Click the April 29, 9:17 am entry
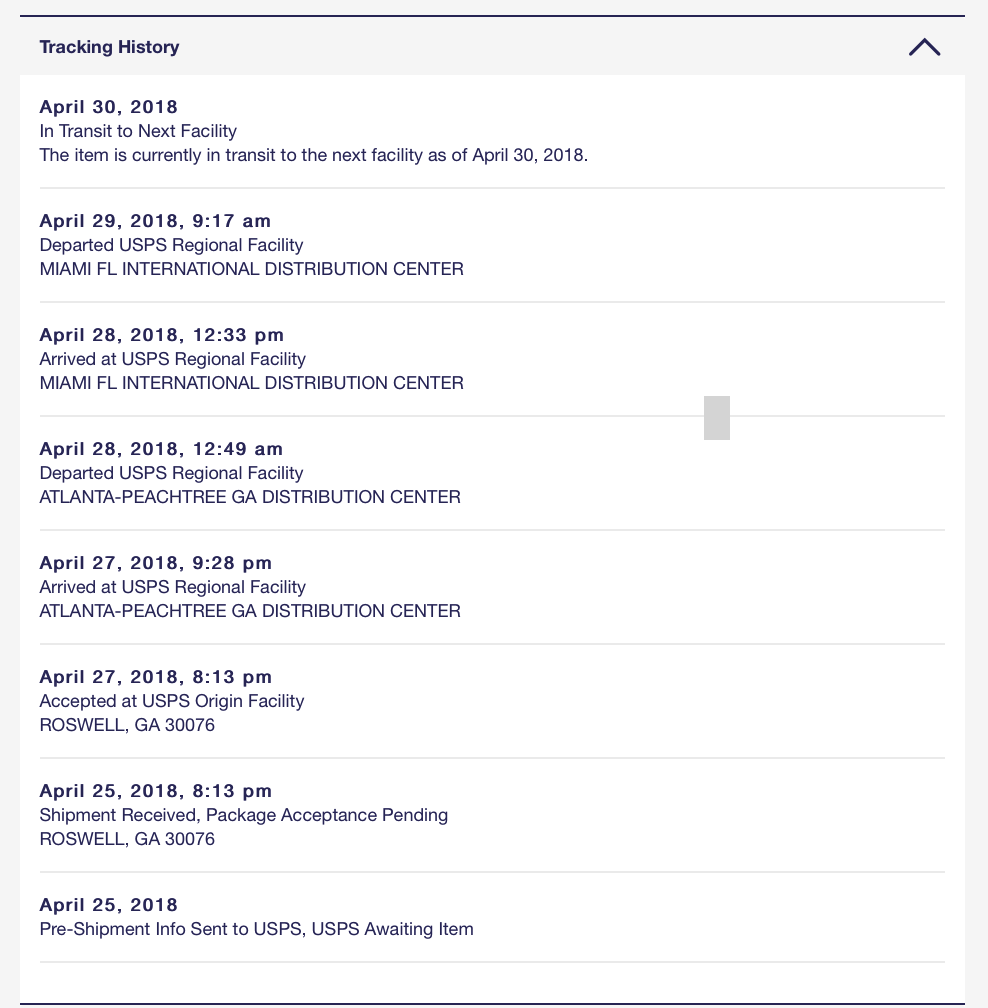The width and height of the screenshot is (988, 1008). coord(155,221)
